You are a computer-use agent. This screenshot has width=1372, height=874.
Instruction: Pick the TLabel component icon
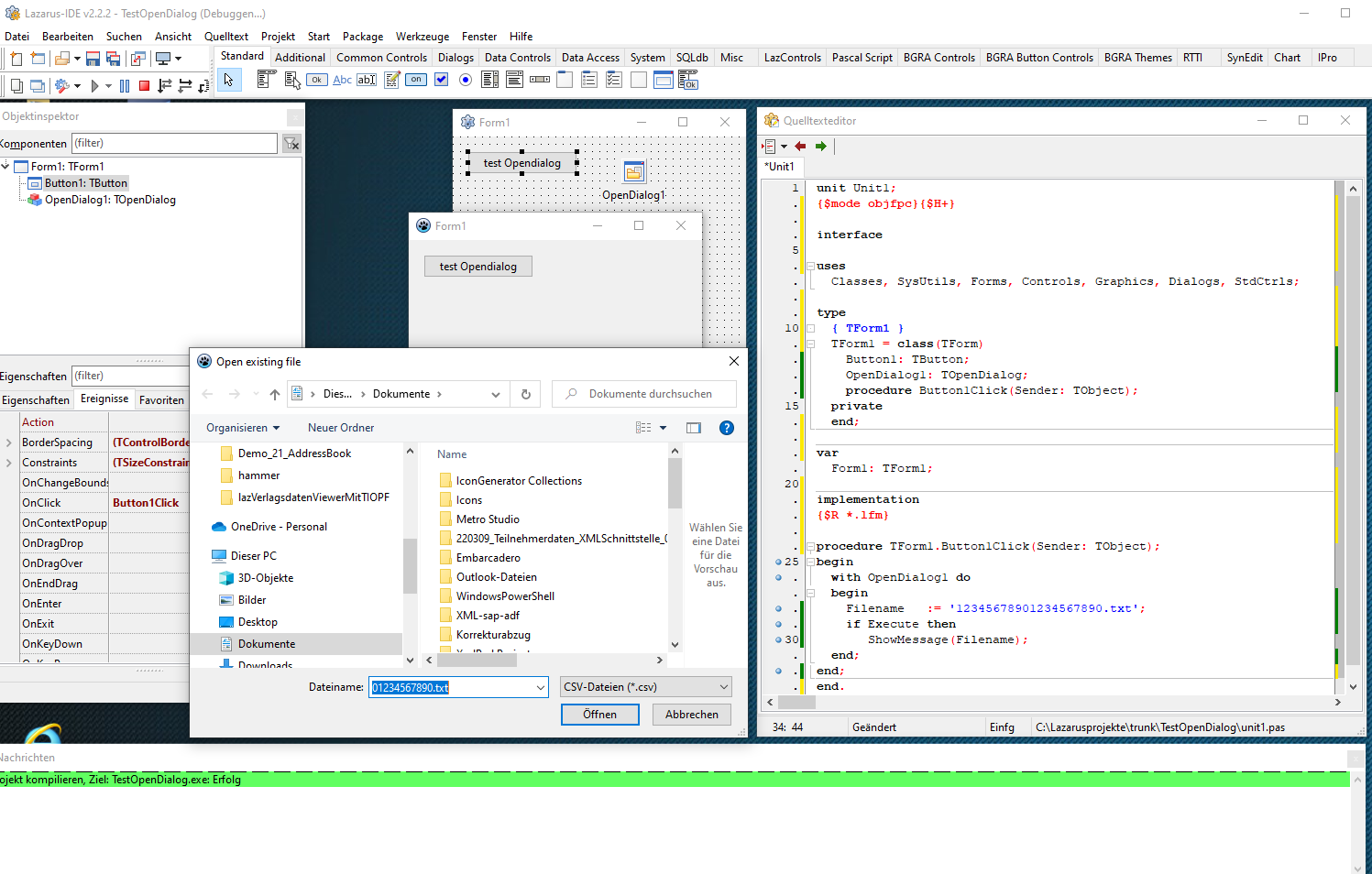coord(342,80)
